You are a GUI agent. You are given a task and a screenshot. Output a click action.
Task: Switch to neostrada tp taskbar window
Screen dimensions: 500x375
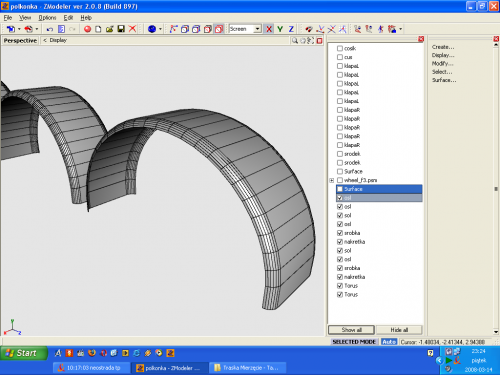click(91, 368)
